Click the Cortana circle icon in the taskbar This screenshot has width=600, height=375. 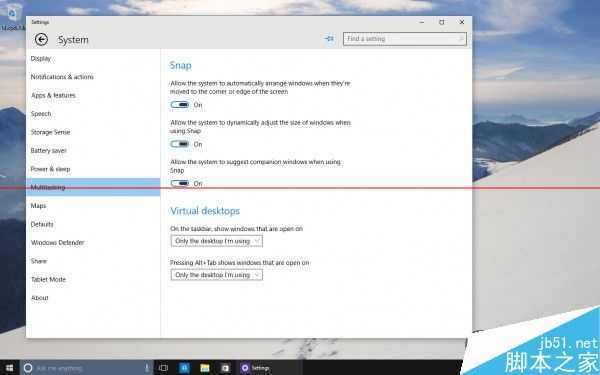(x=28, y=368)
